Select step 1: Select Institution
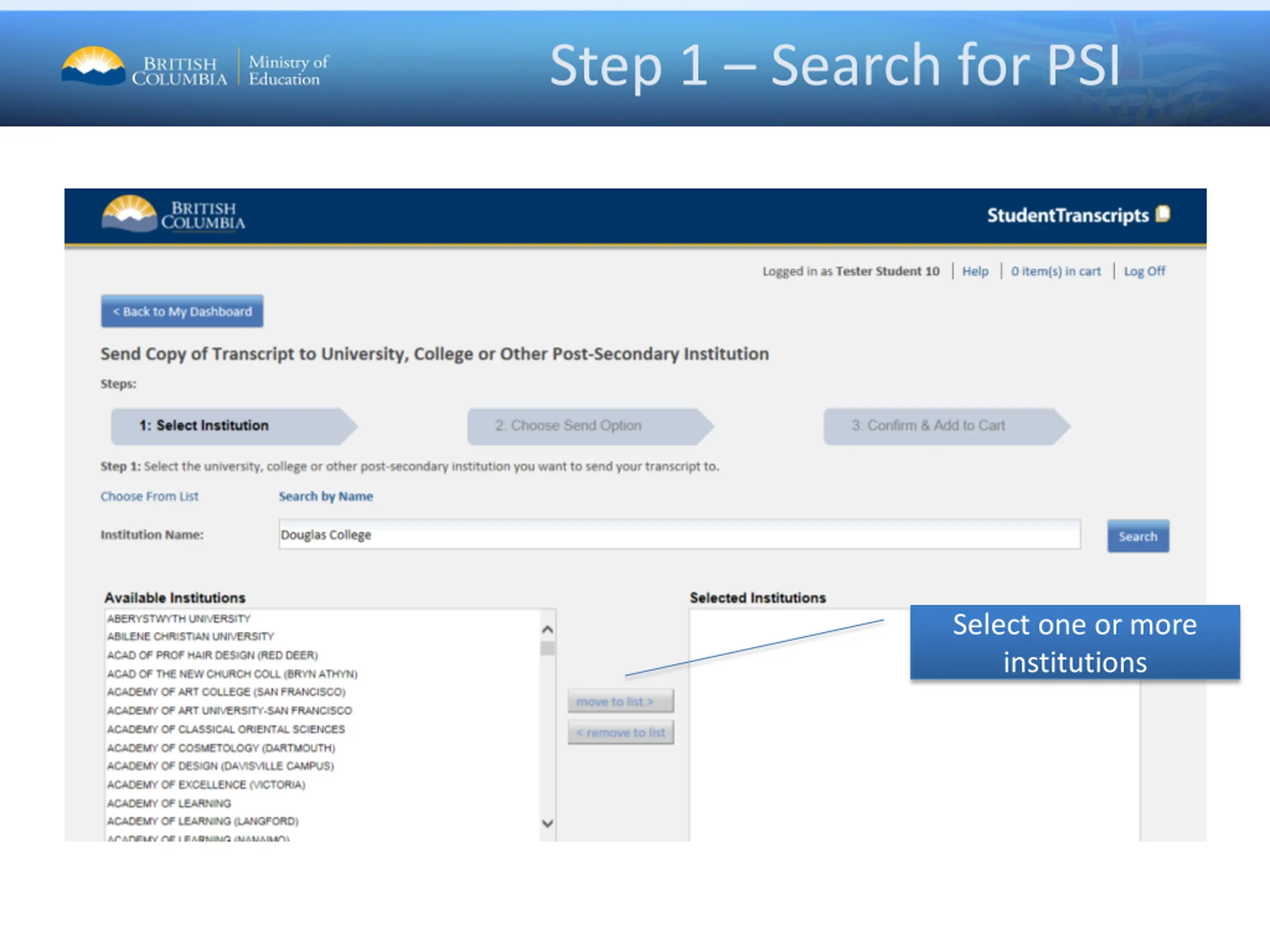Screen dimensions: 1270x952 coord(234,426)
